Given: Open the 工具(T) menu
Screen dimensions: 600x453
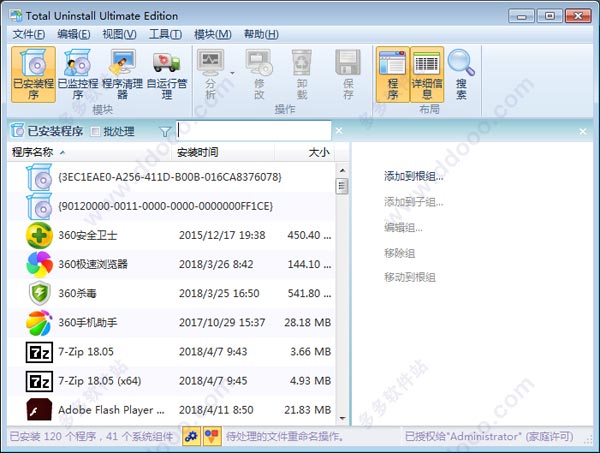Looking at the screenshot, I should (165, 34).
